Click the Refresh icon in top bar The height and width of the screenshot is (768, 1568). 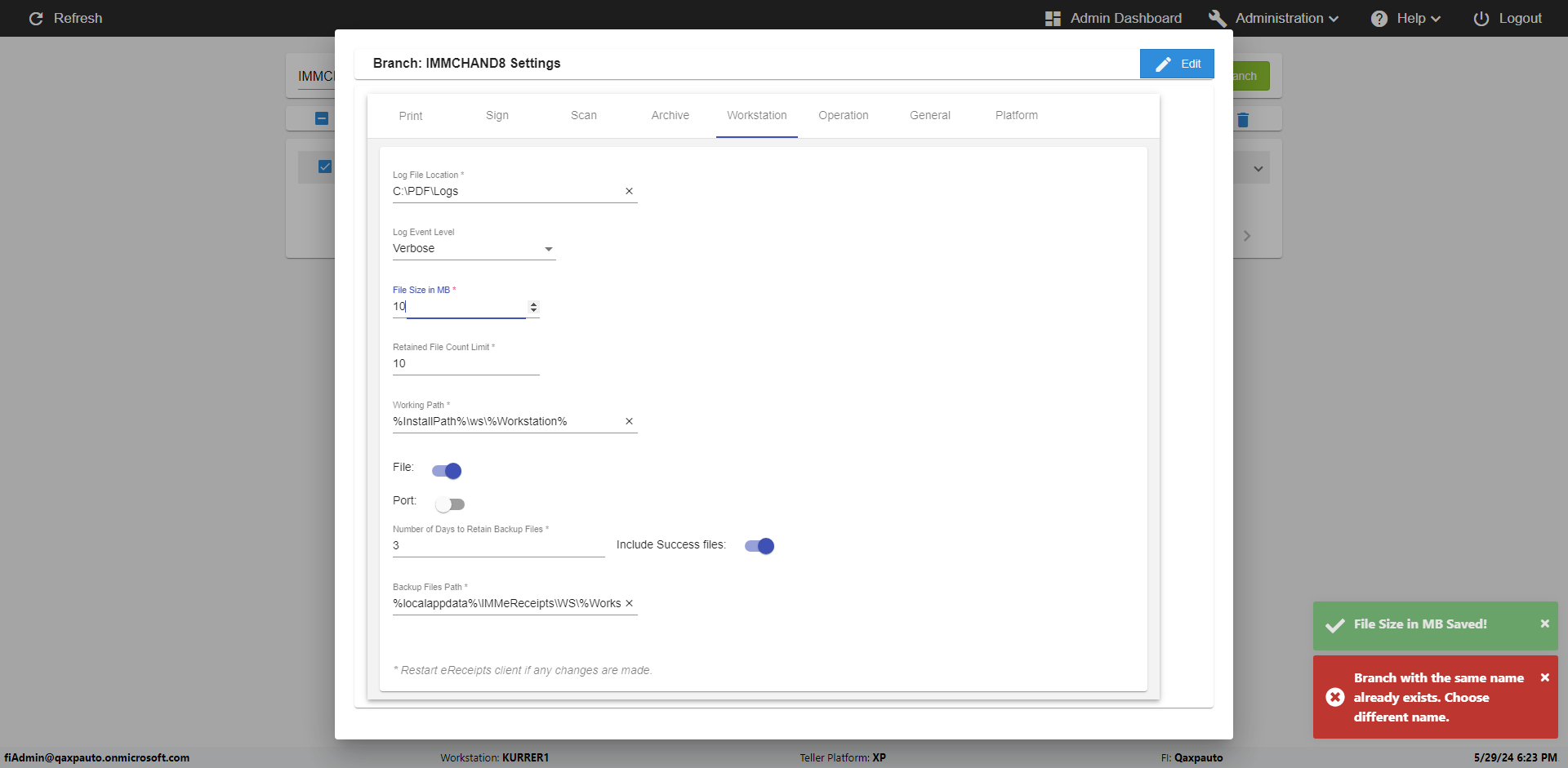36,18
